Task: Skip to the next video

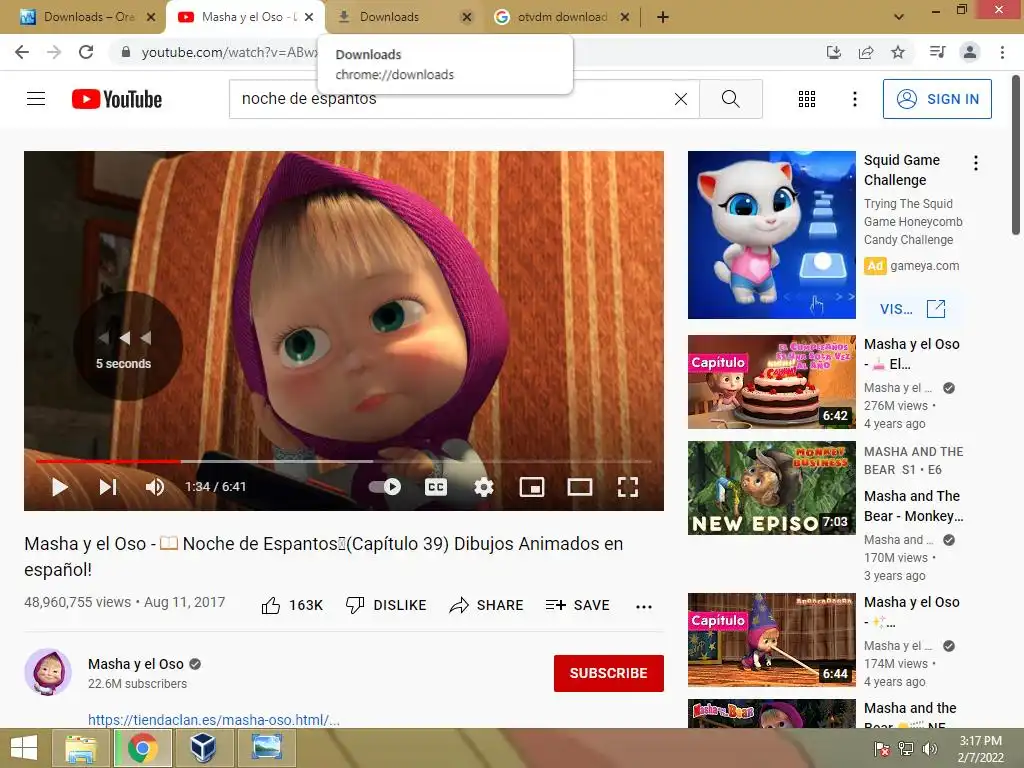Action: pyautogui.click(x=108, y=487)
